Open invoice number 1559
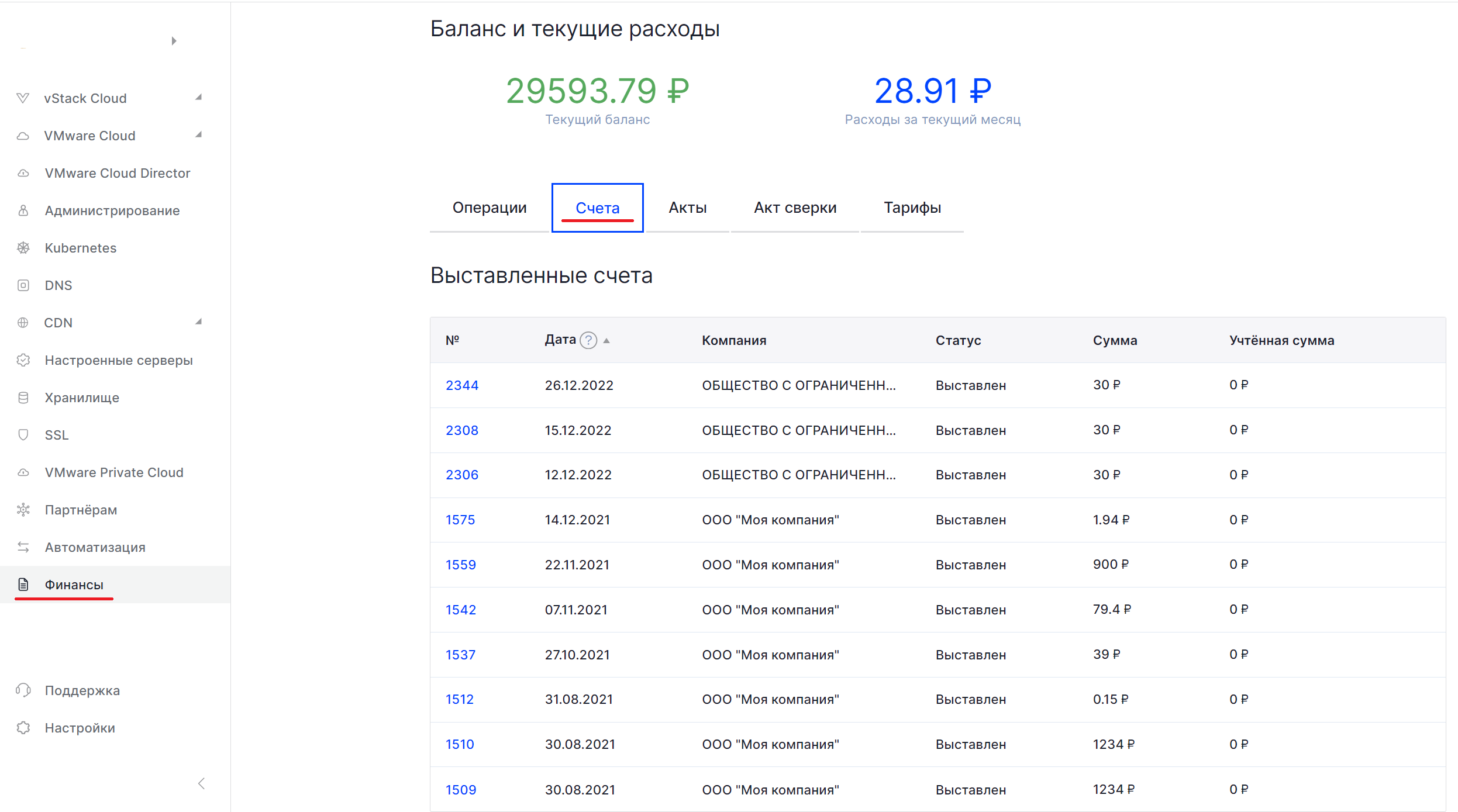 point(461,565)
